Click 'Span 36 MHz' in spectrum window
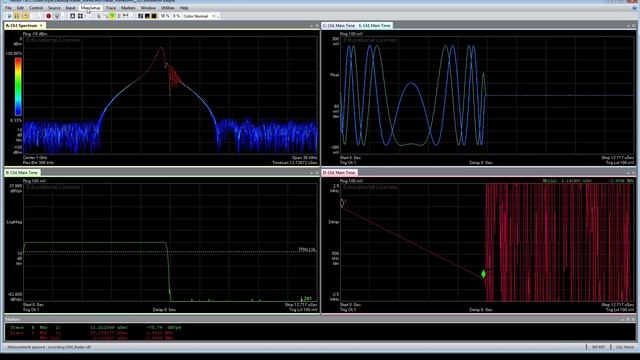The image size is (640, 360). [x=304, y=158]
